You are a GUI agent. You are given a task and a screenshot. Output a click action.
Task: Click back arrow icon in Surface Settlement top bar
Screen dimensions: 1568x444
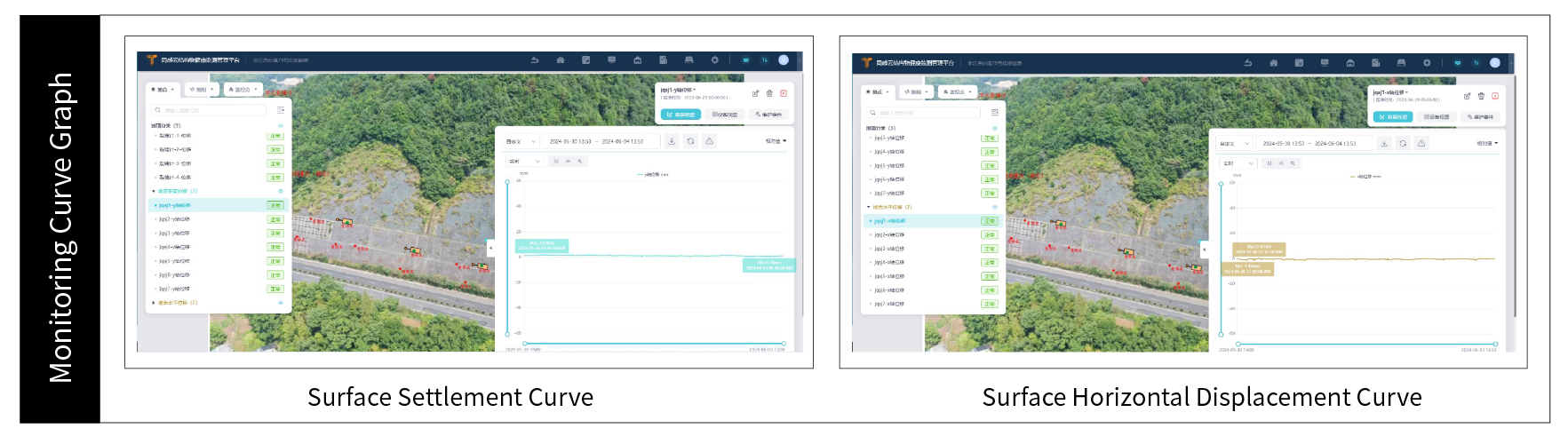pyautogui.click(x=535, y=60)
